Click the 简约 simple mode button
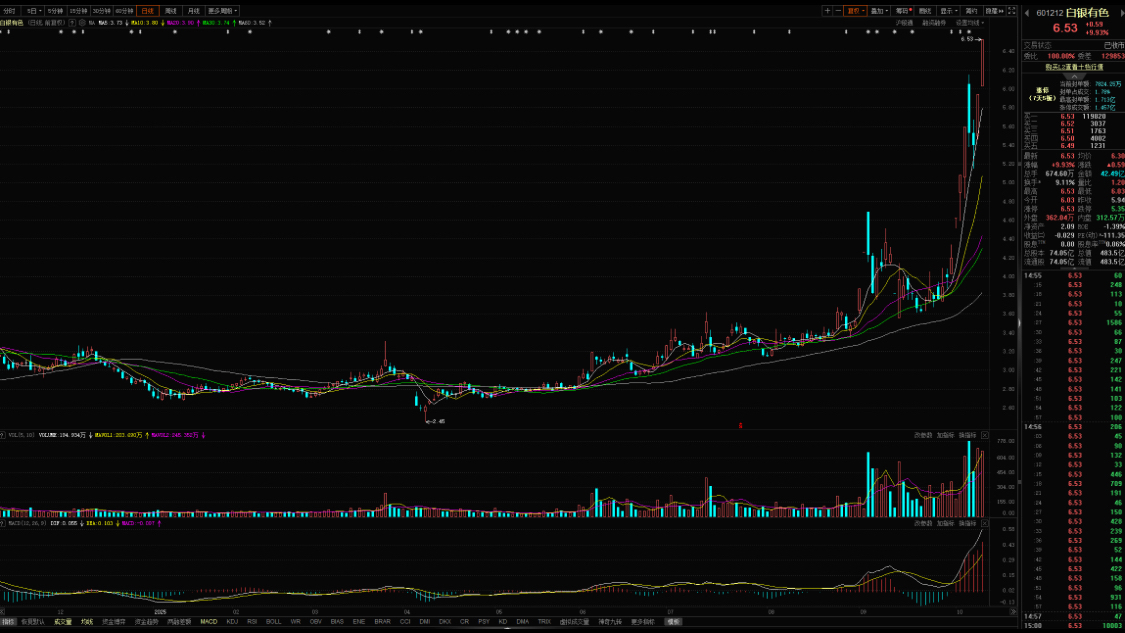The height and width of the screenshot is (633, 1125). click(971, 11)
